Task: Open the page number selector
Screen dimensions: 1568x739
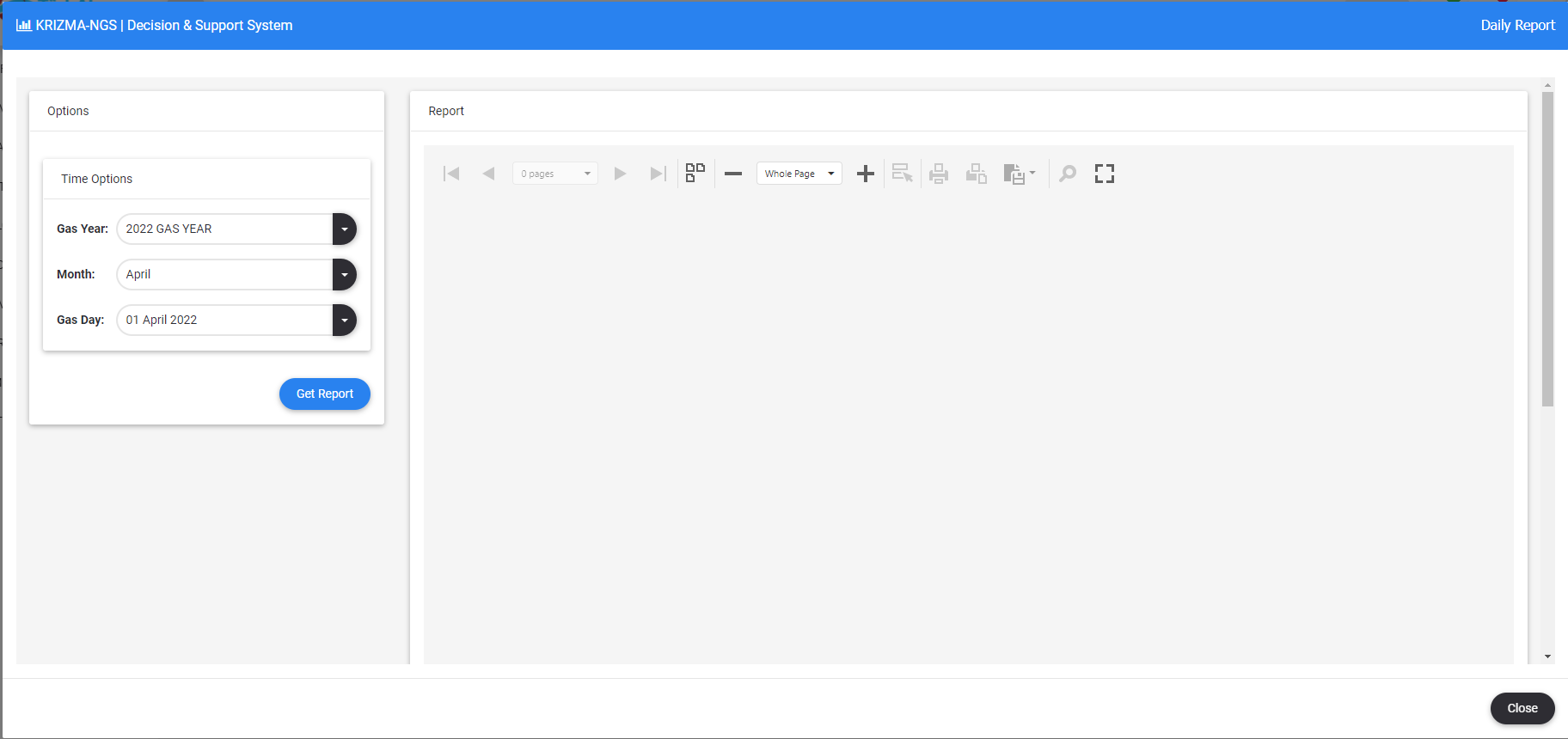Action: point(555,174)
